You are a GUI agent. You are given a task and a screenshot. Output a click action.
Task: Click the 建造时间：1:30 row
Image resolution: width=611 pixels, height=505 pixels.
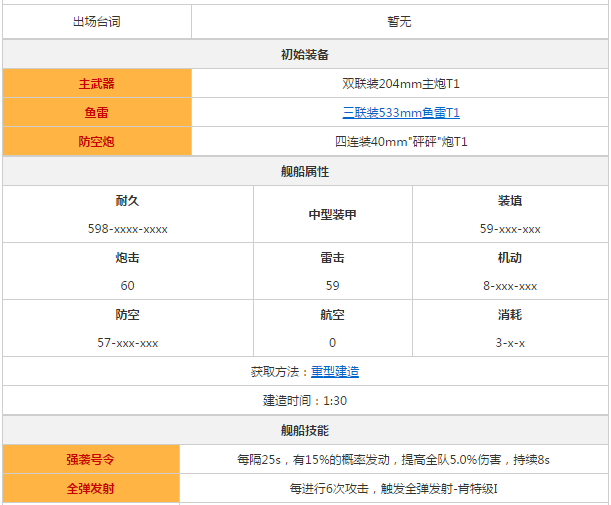point(305,400)
